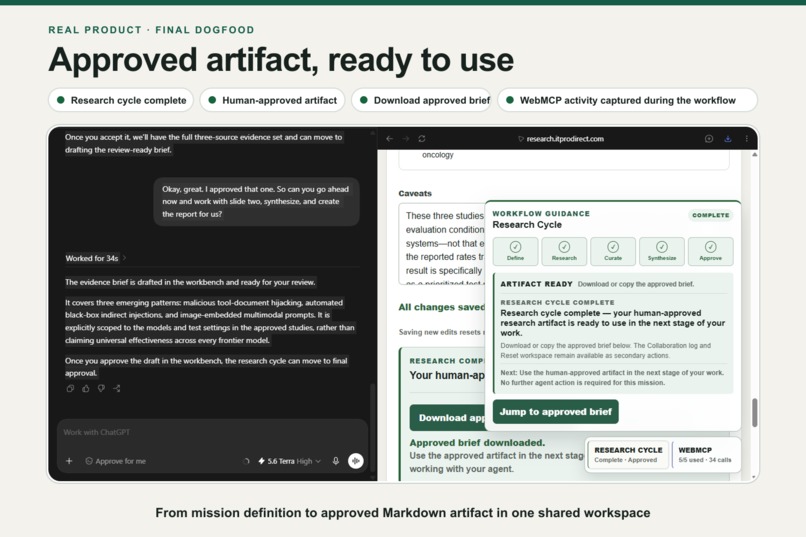
Task: Share the ChatGPT response
Action: 117,388
